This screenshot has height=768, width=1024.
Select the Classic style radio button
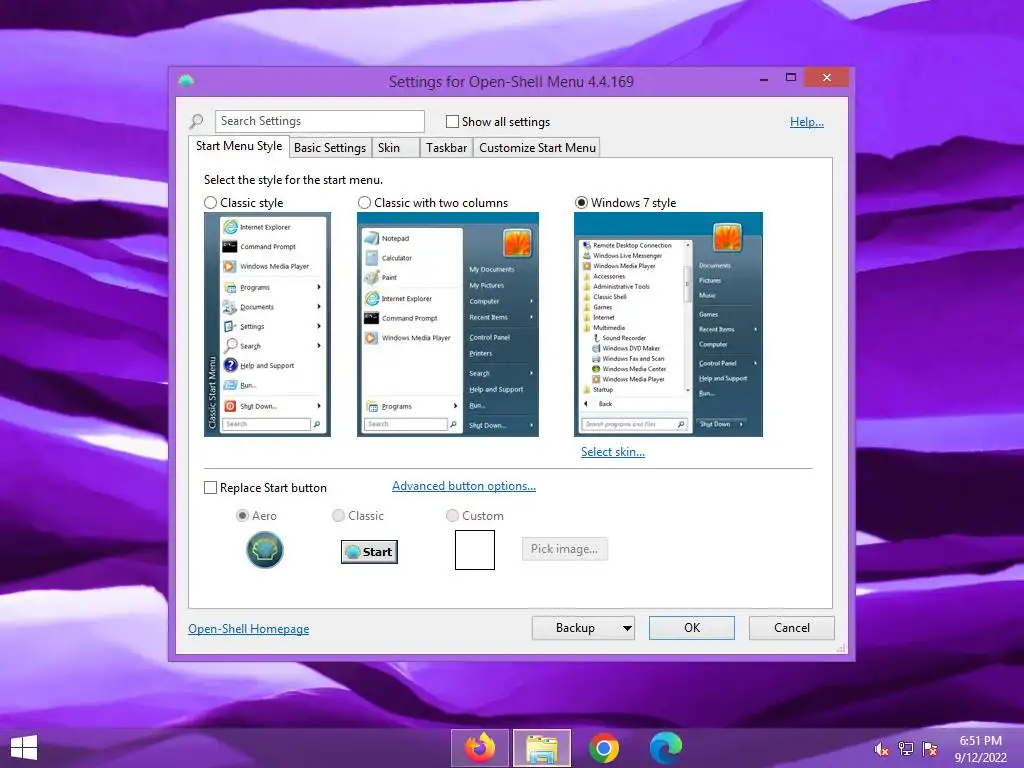click(210, 202)
